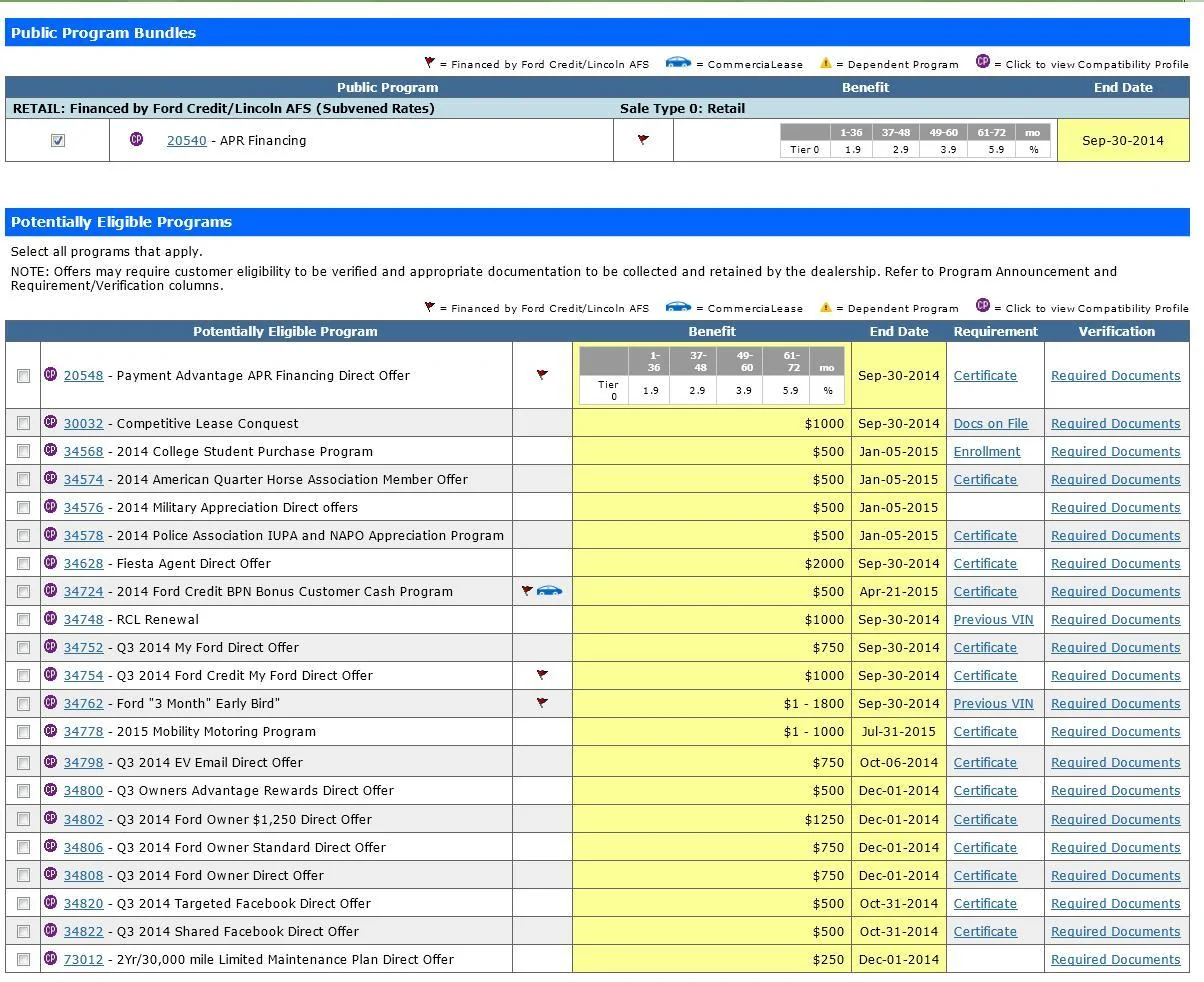Open program number 73012 link

tap(83, 959)
